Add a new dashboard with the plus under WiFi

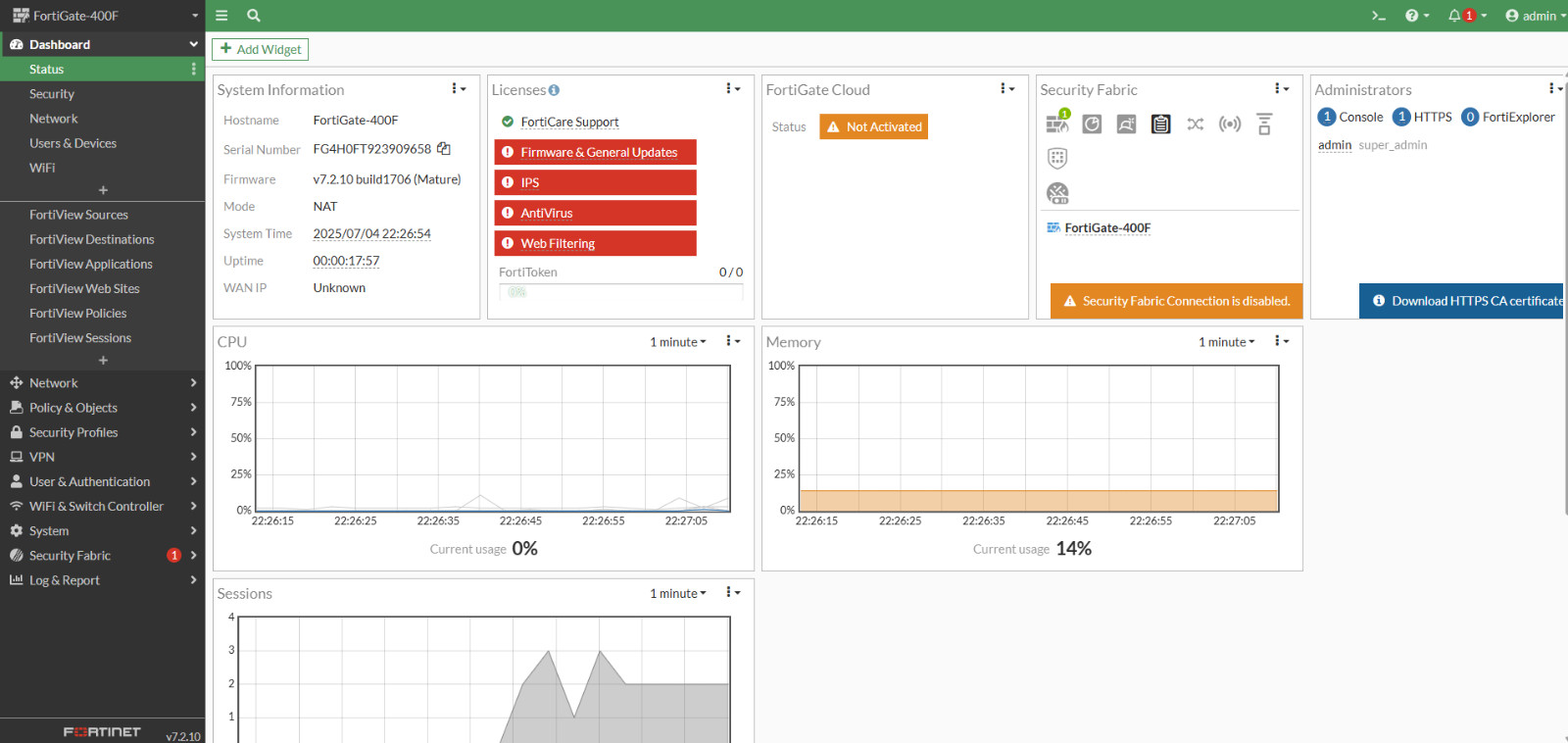coord(103,190)
